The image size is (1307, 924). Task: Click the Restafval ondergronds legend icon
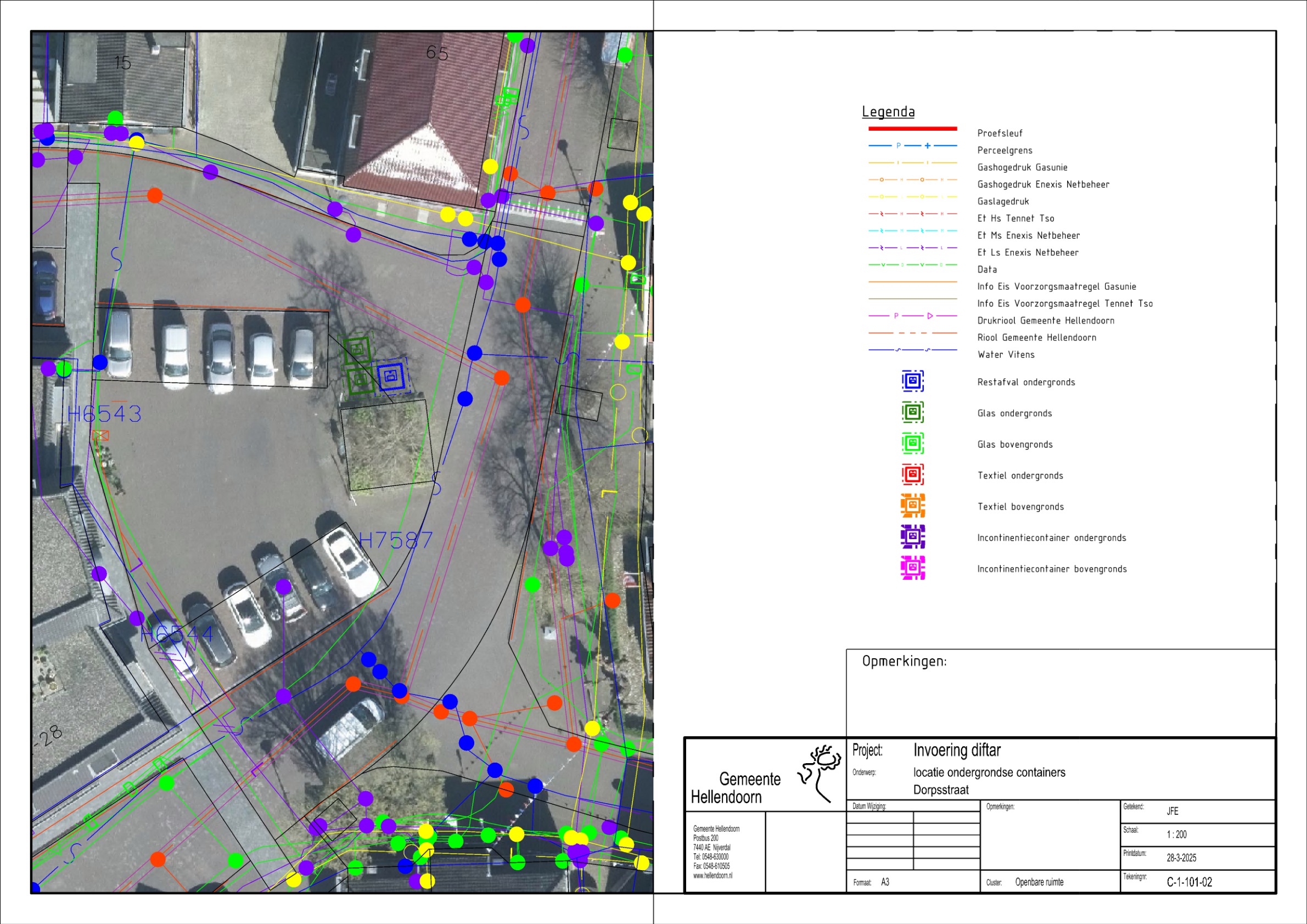(912, 381)
